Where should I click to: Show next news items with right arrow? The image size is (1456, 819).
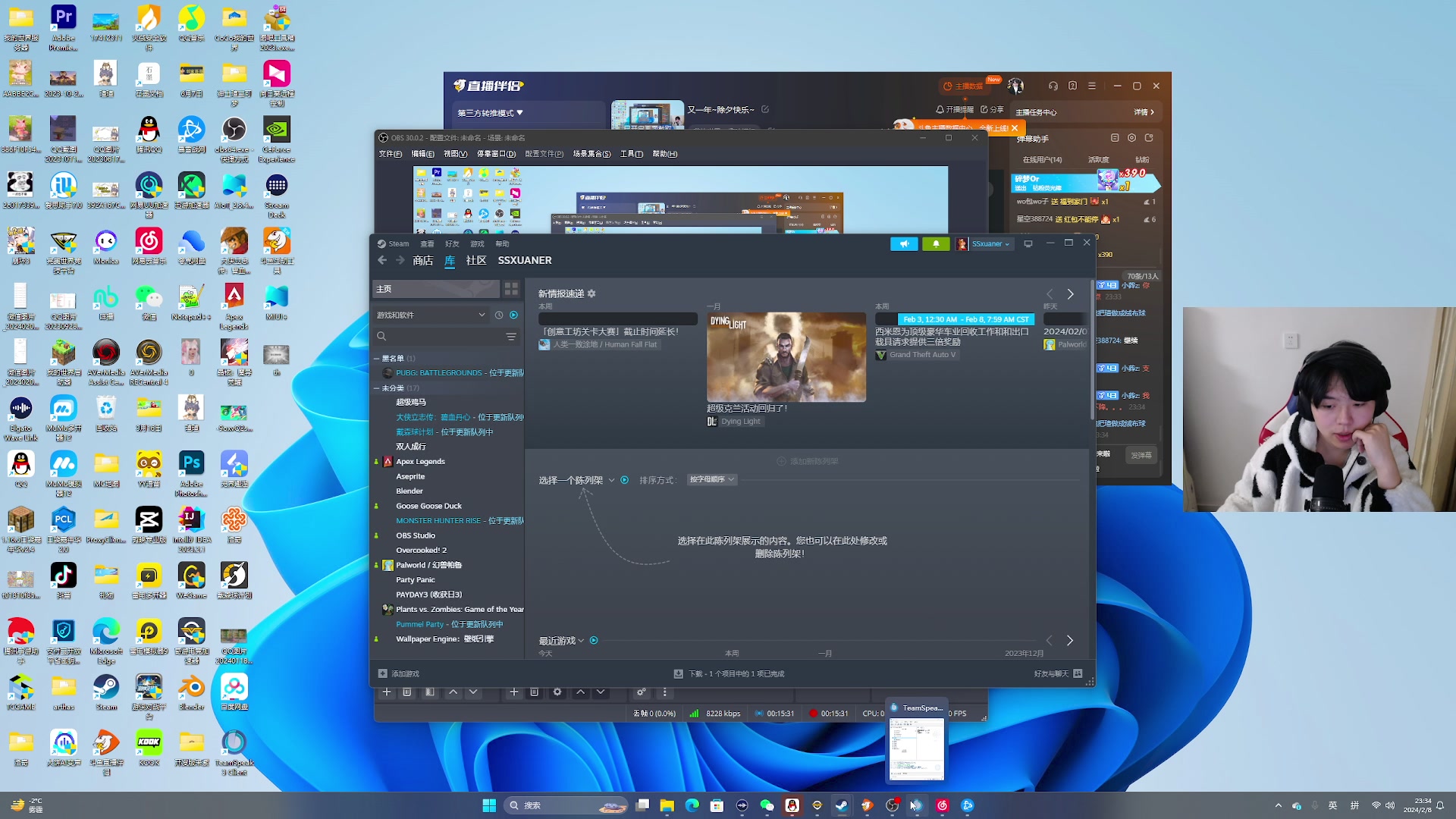coord(1071,294)
